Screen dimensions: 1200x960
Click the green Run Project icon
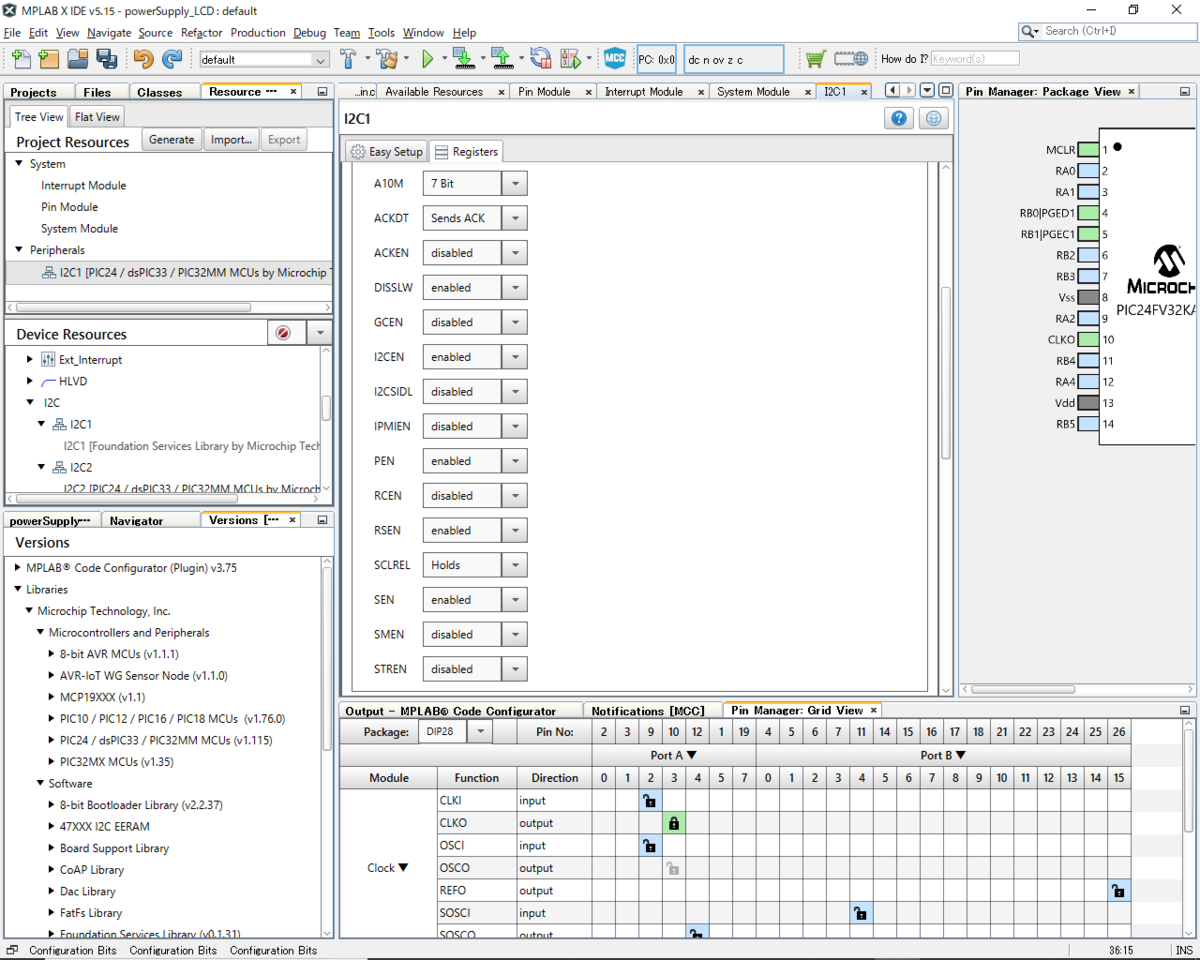[x=428, y=59]
